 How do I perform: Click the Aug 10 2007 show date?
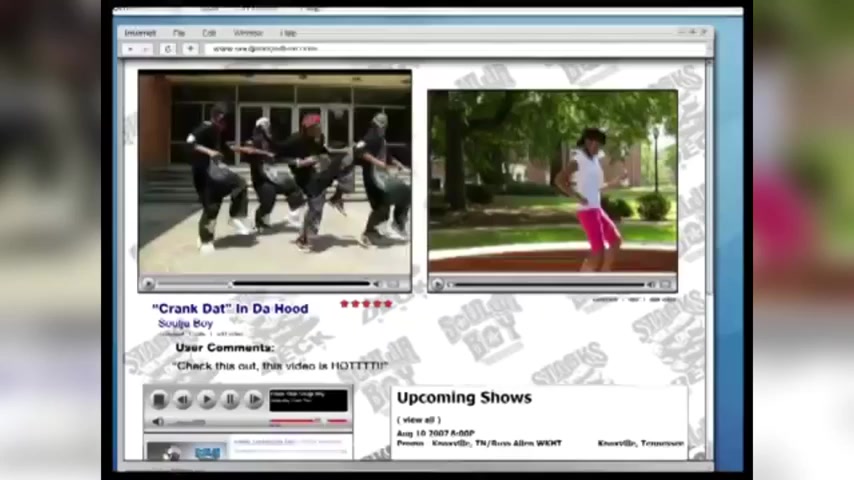point(435,434)
